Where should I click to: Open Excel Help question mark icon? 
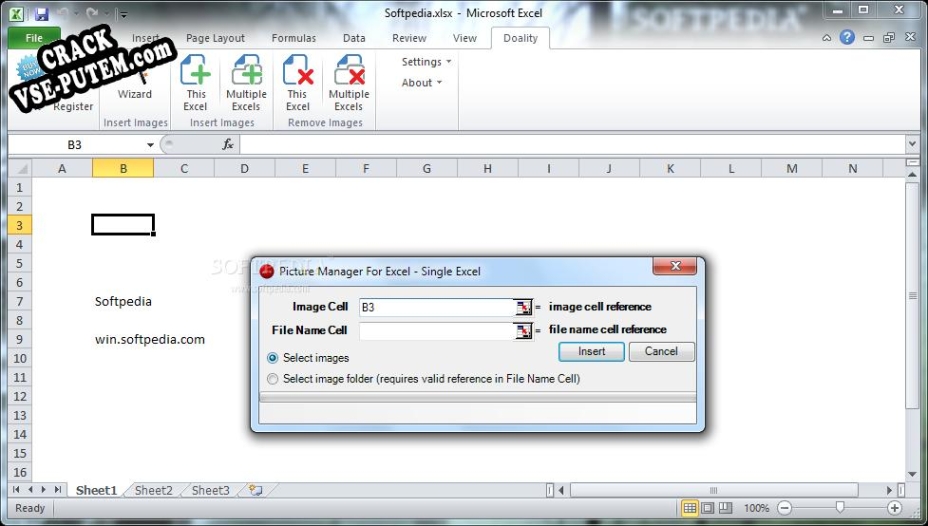(x=847, y=37)
